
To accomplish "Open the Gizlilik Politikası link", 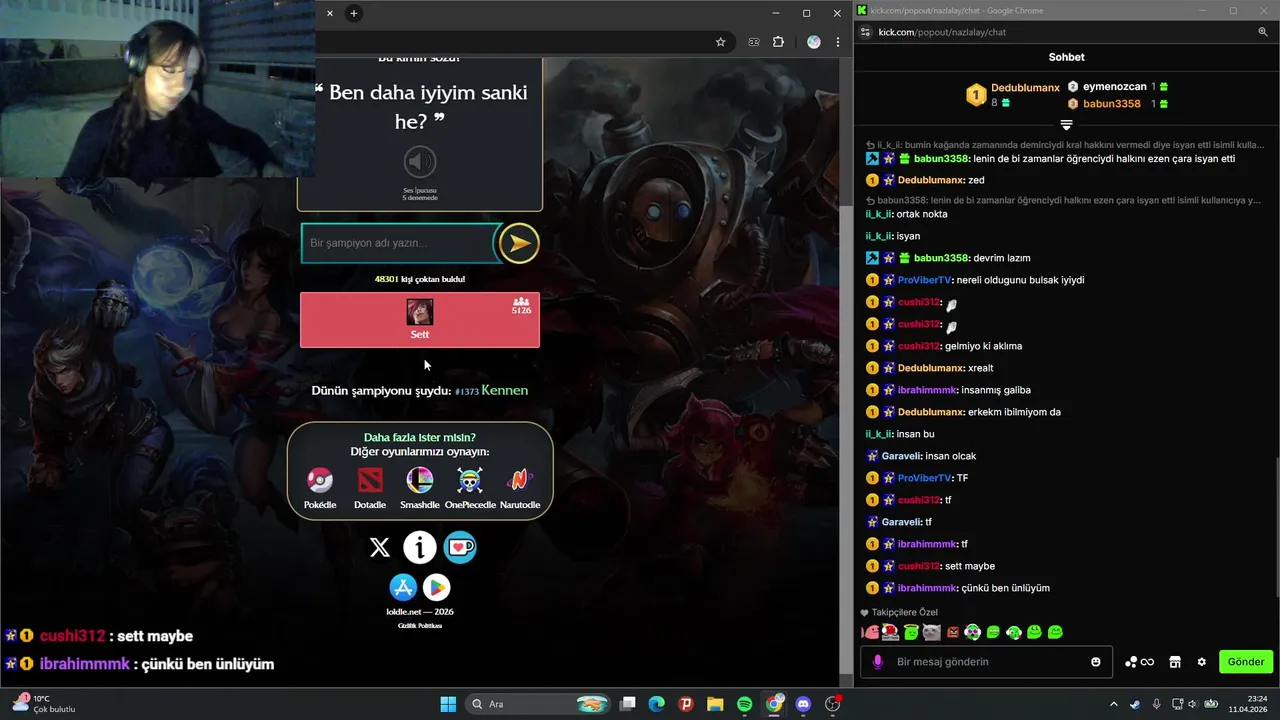I will coord(420,625).
